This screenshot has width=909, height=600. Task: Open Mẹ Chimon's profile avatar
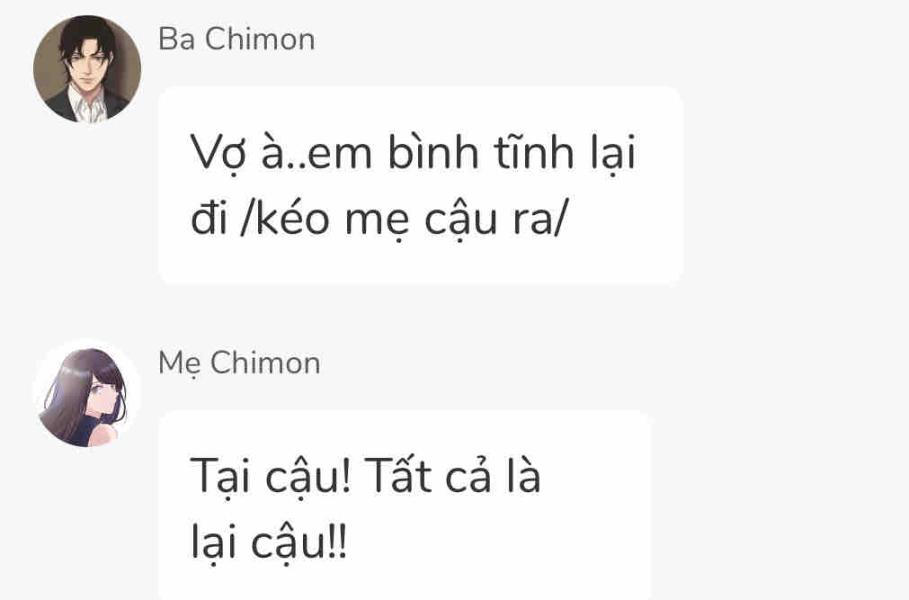(x=87, y=394)
